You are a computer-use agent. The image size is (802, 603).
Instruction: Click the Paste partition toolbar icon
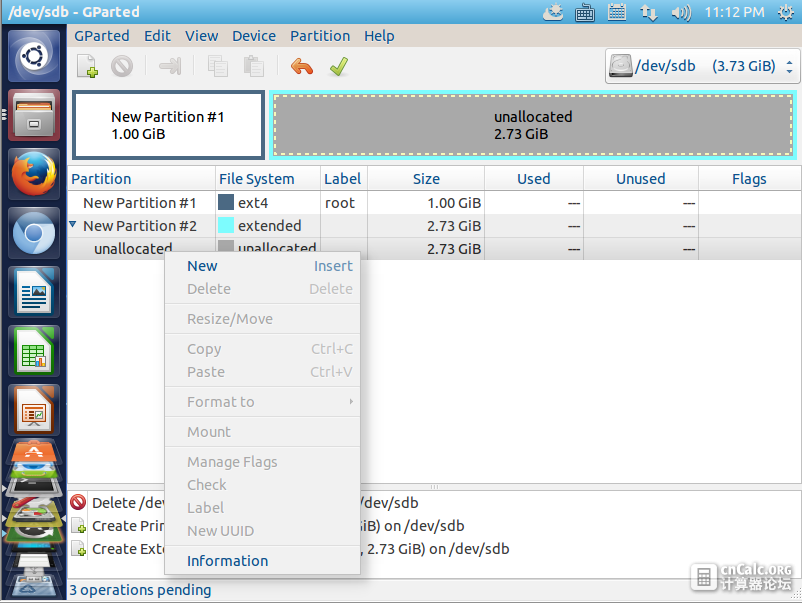tap(254, 66)
